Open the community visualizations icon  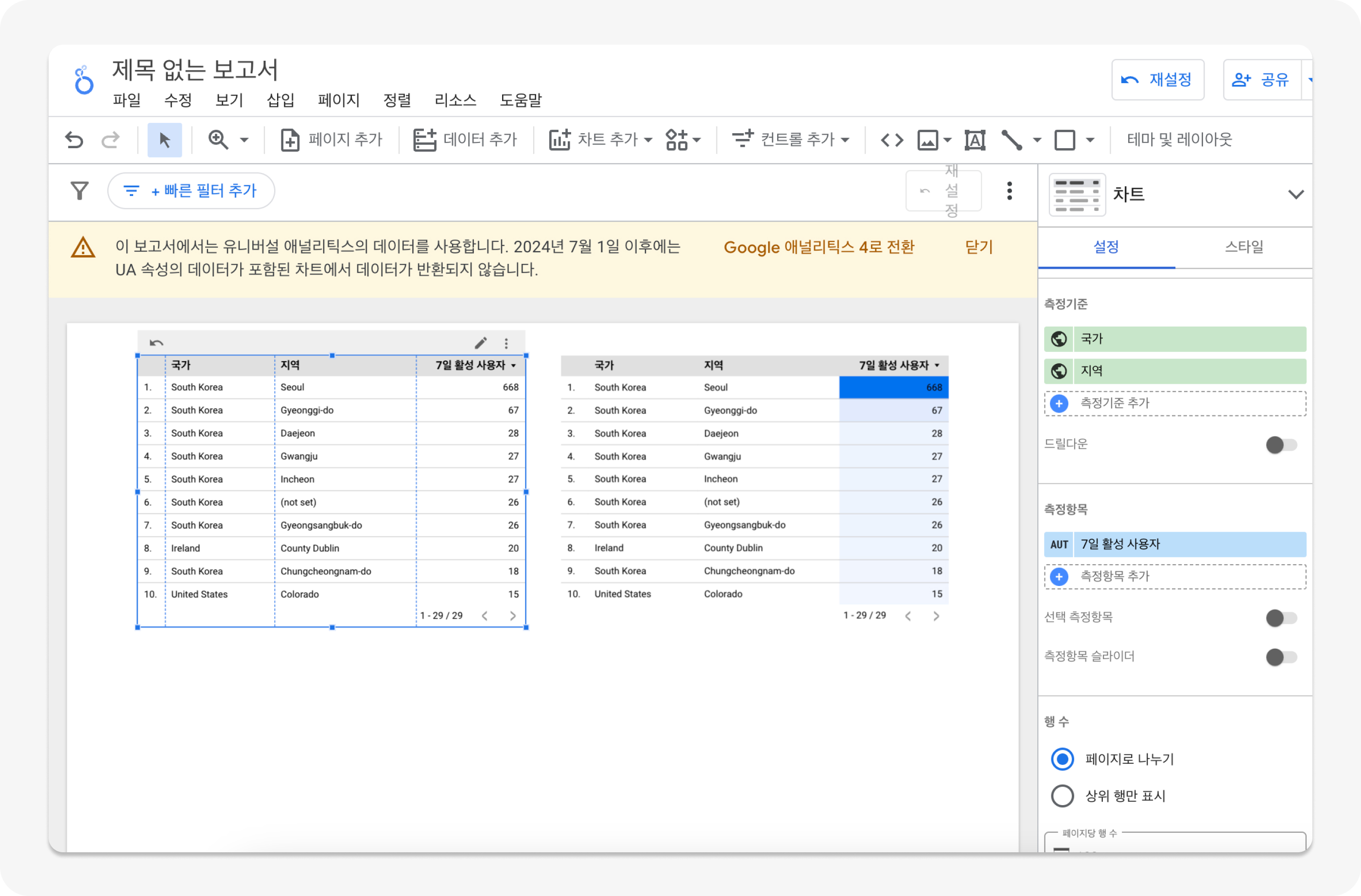coord(677,139)
